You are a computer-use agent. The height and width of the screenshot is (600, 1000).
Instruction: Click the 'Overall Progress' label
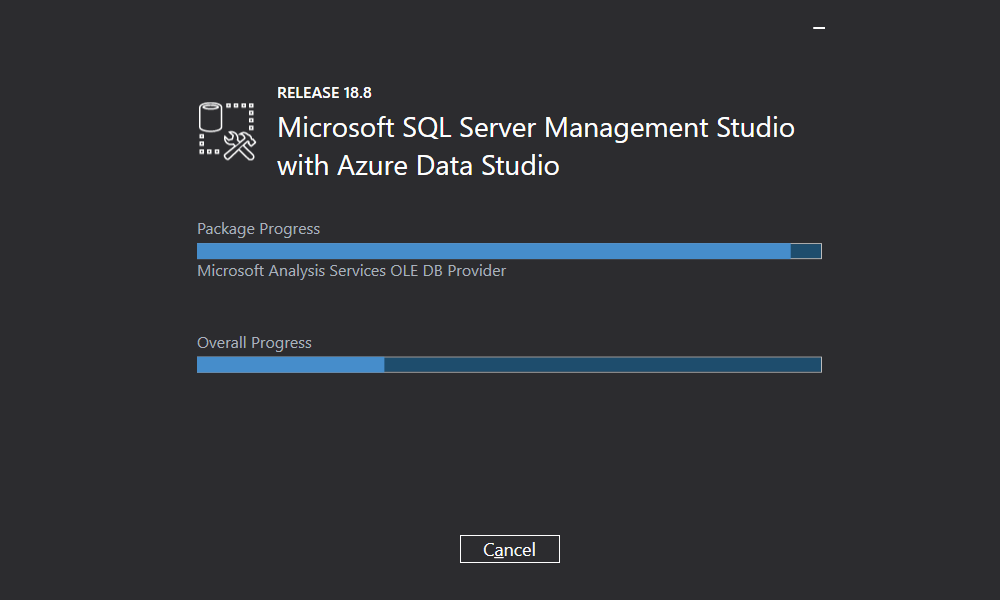[254, 343]
